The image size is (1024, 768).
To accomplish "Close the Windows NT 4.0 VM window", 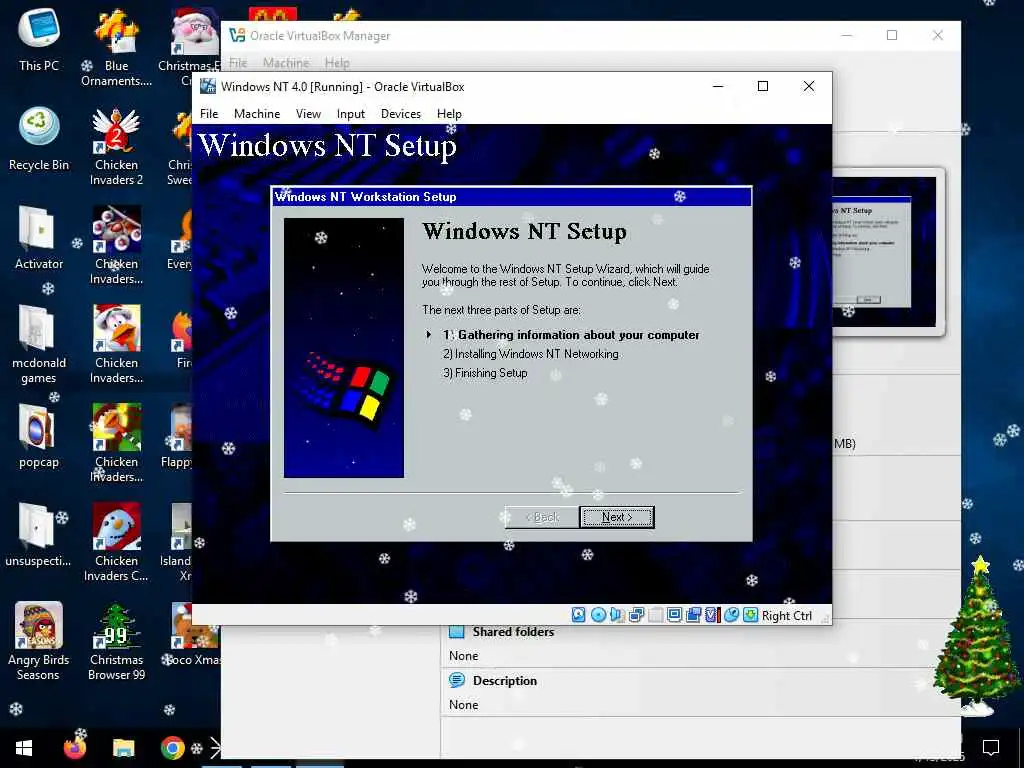I will [808, 86].
